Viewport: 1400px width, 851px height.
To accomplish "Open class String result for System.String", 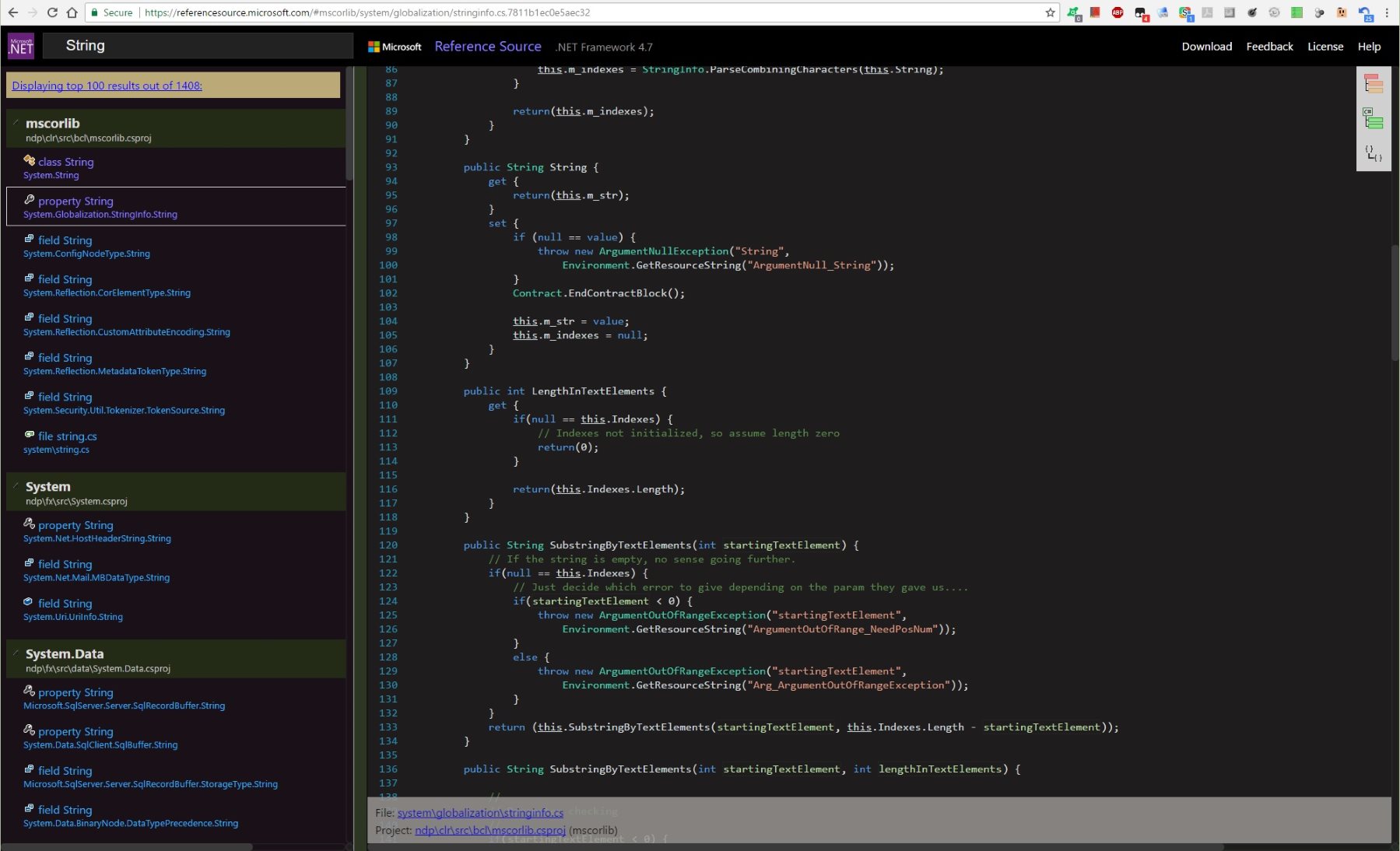I will coord(176,167).
